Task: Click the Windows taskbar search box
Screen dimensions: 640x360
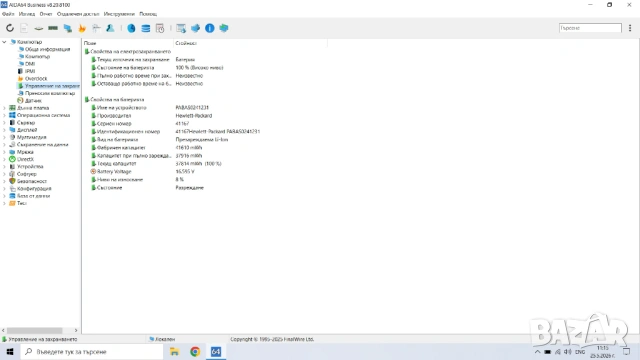Action: click(92, 351)
